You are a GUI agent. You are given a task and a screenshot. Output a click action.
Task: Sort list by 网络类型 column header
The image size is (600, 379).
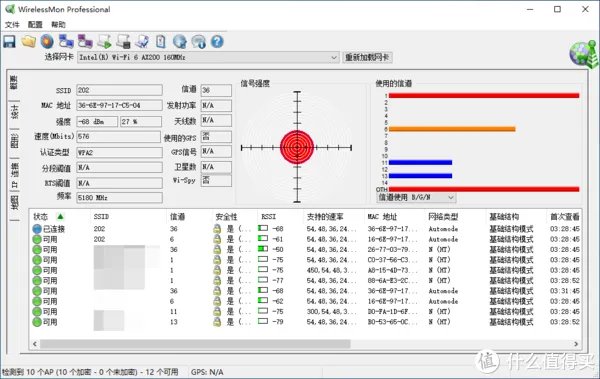[443, 217]
